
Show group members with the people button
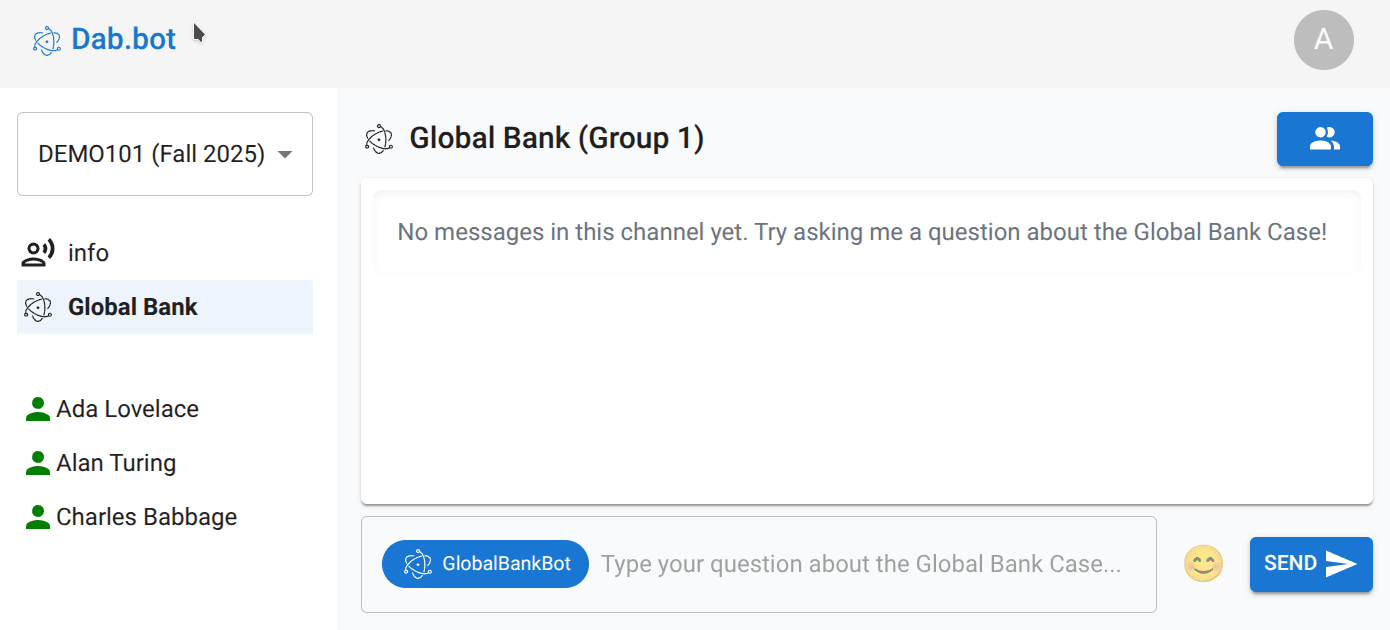click(x=1324, y=139)
